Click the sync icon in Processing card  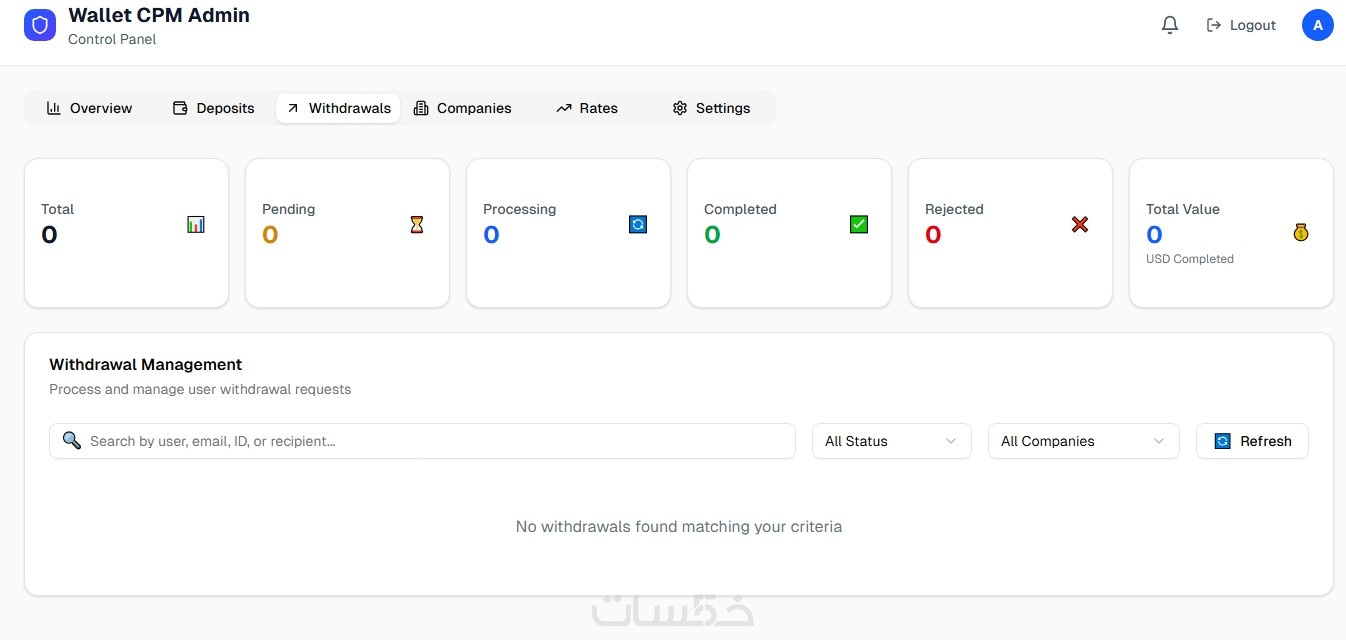[x=638, y=225]
